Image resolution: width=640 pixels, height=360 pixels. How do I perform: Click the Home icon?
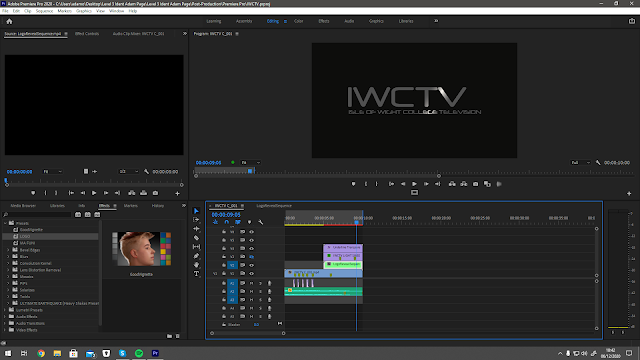coord(9,22)
